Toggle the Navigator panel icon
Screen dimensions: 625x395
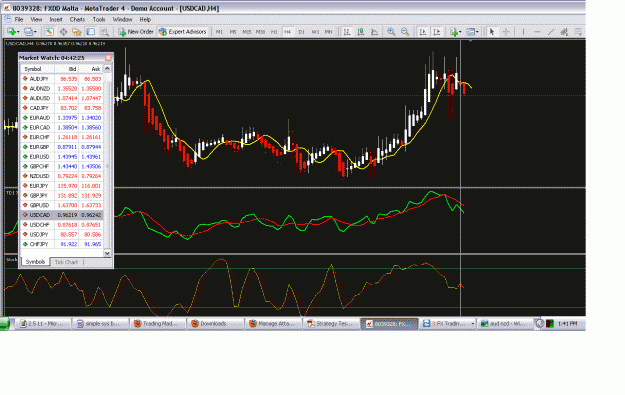point(77,32)
